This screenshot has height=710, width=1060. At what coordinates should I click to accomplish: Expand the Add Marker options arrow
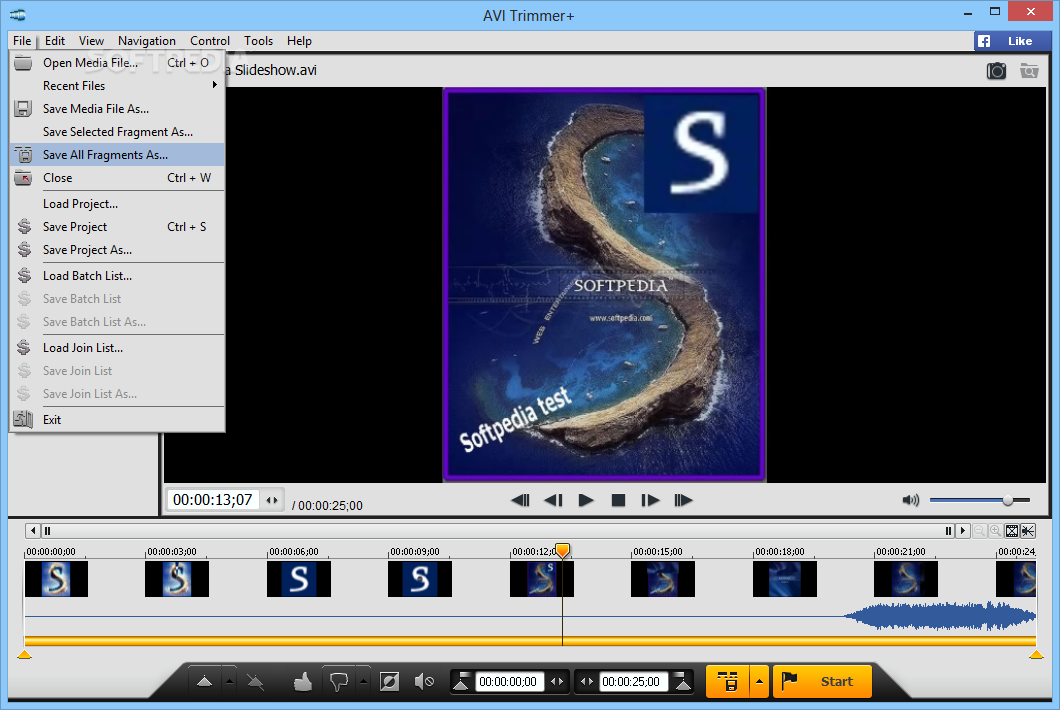229,682
